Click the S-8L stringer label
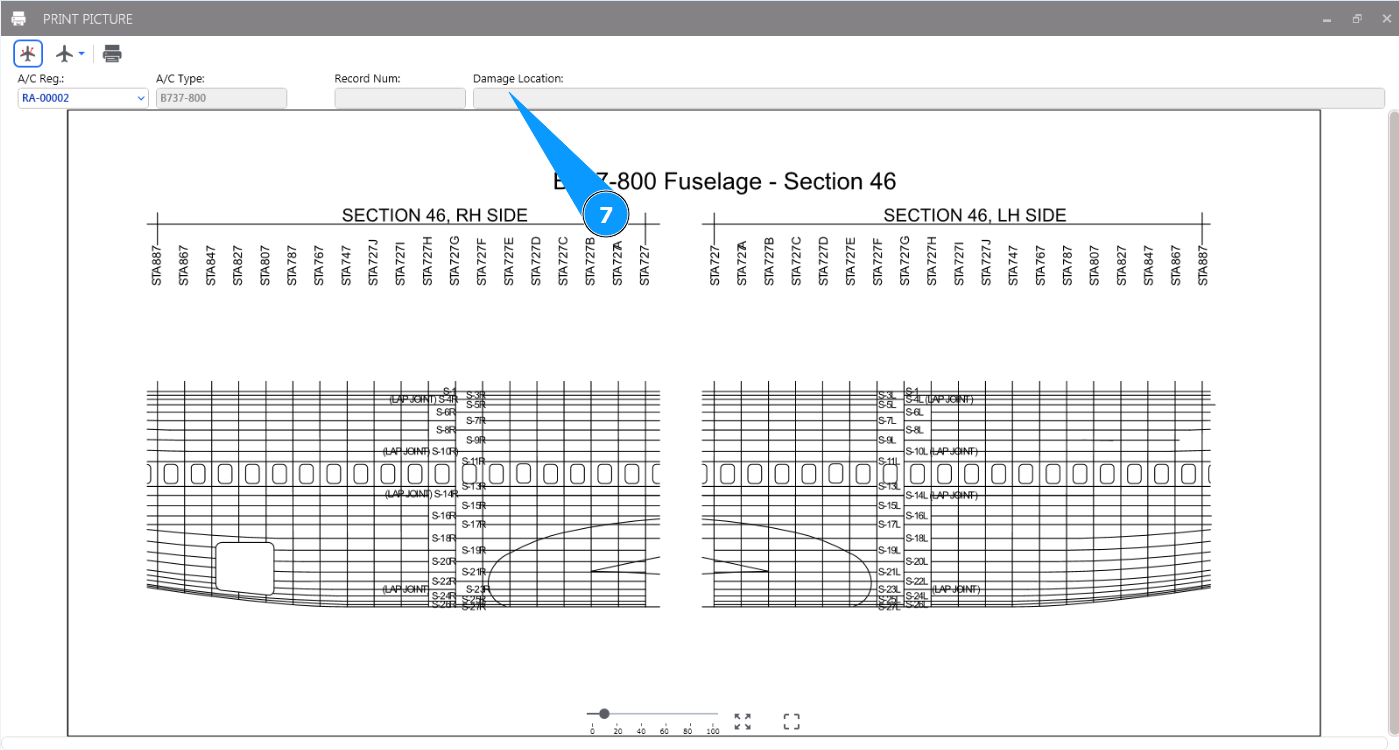The image size is (1399, 750). [x=914, y=430]
